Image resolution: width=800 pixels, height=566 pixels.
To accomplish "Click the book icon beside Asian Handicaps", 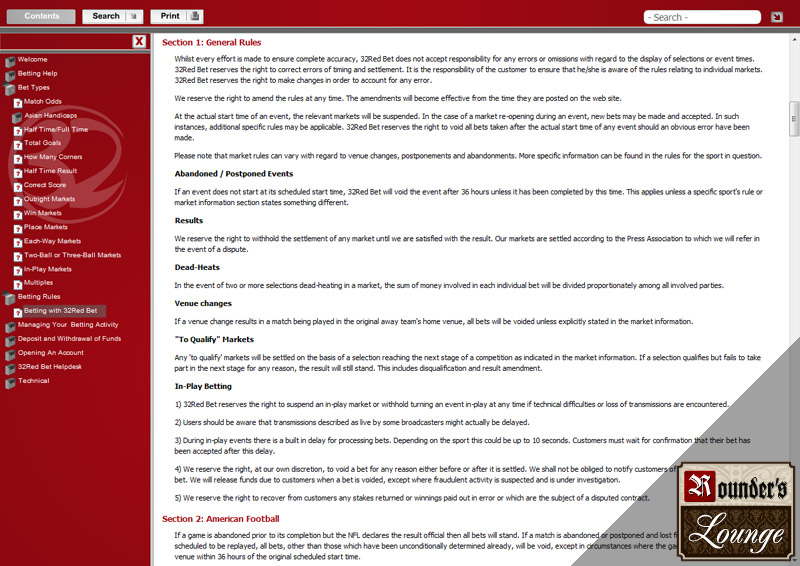I will [17, 117].
